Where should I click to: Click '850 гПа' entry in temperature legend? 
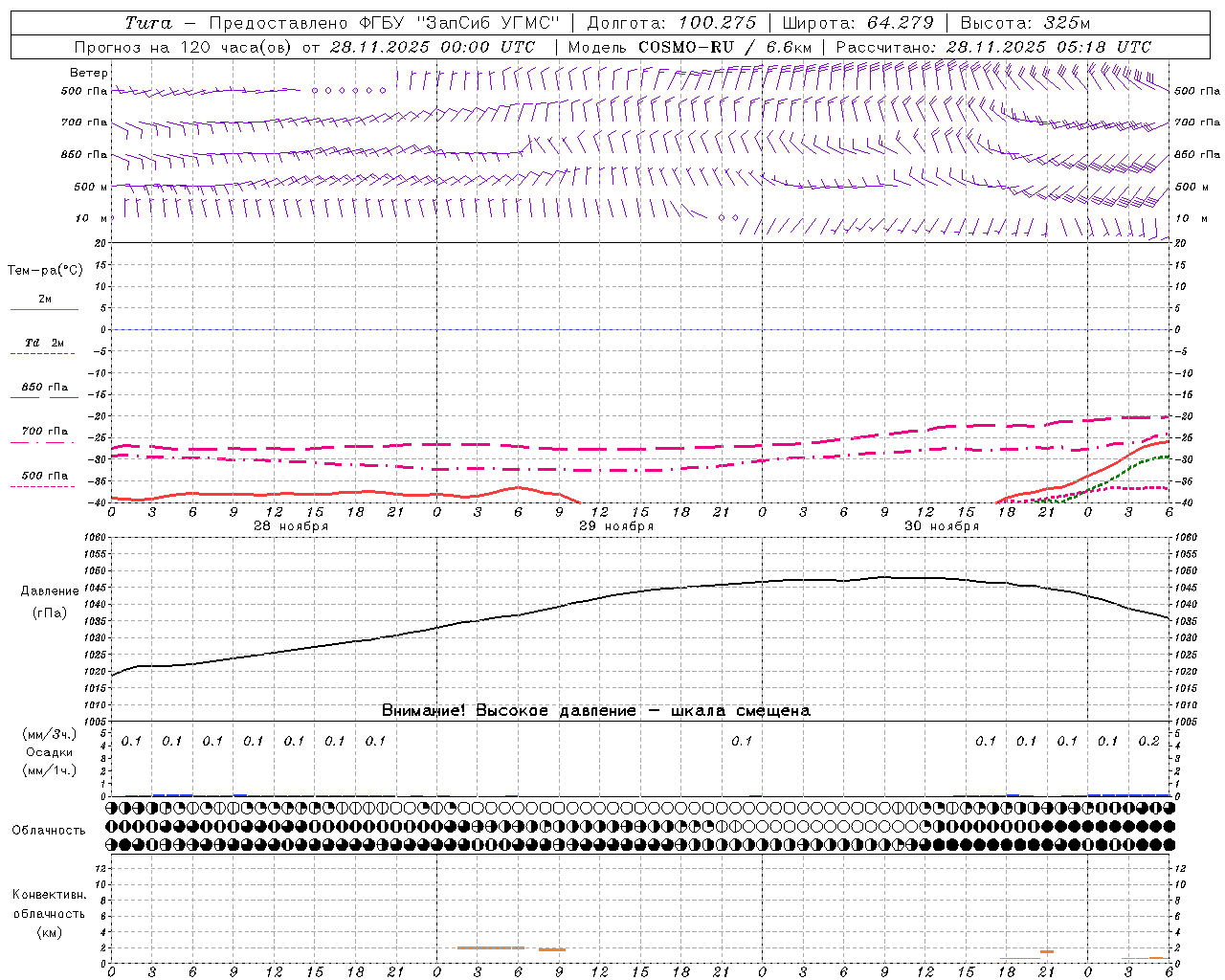[x=45, y=388]
